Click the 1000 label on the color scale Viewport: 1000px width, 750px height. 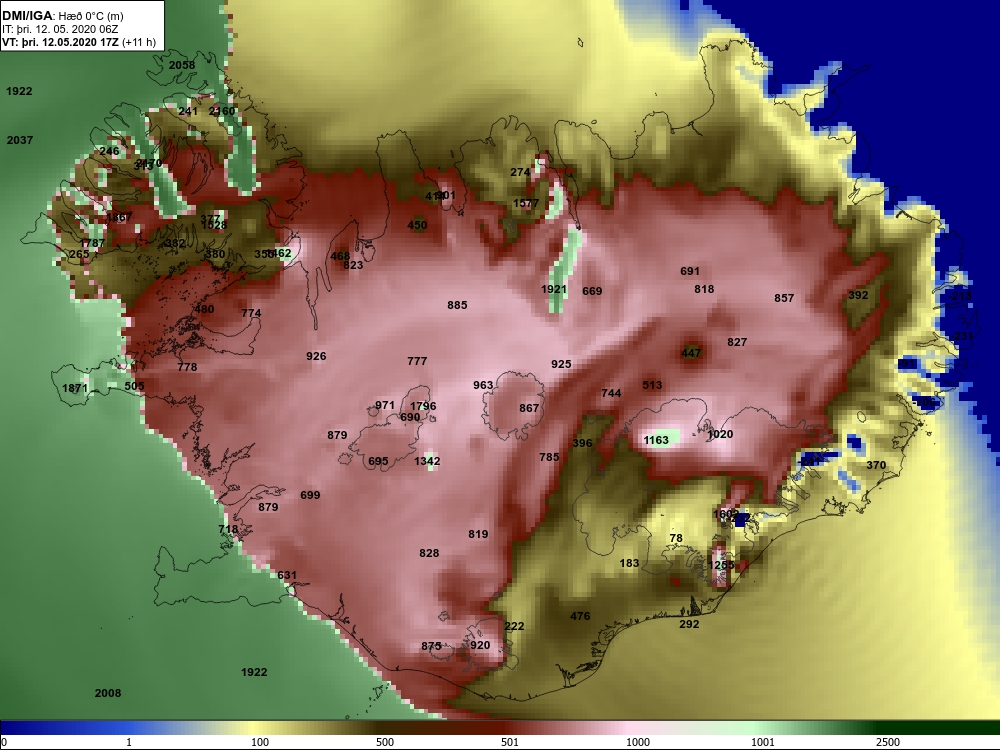pos(638,742)
